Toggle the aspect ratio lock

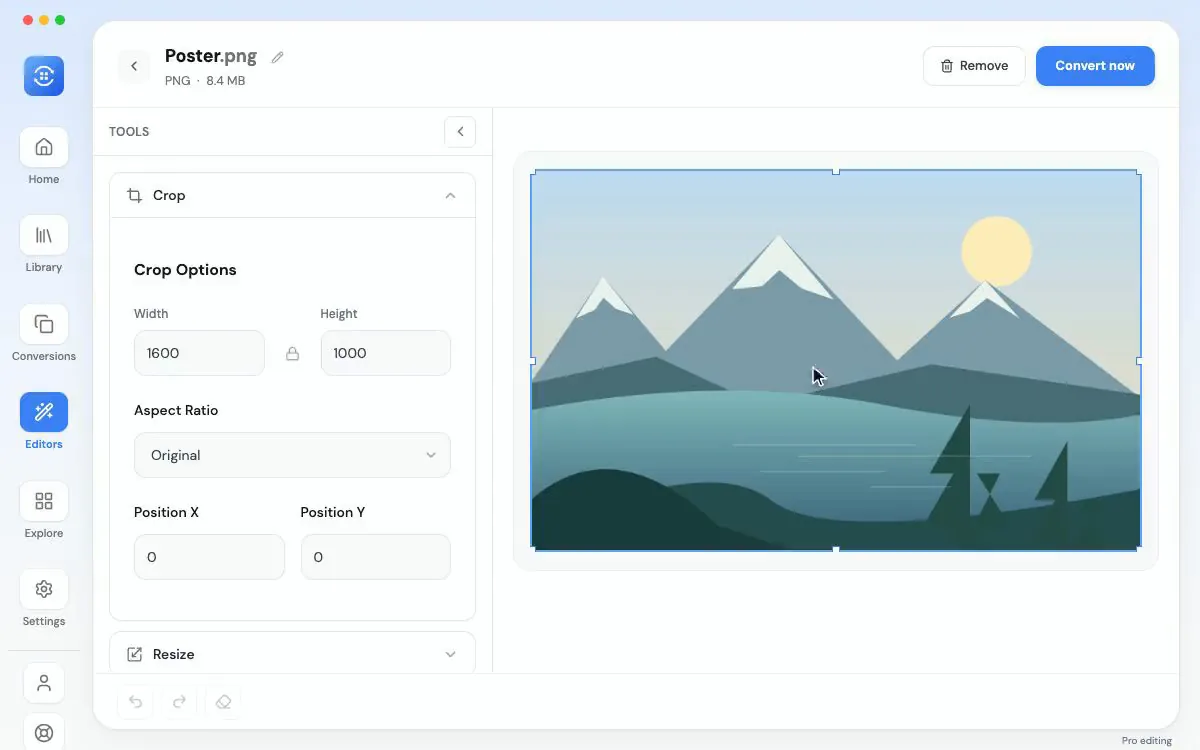click(292, 353)
